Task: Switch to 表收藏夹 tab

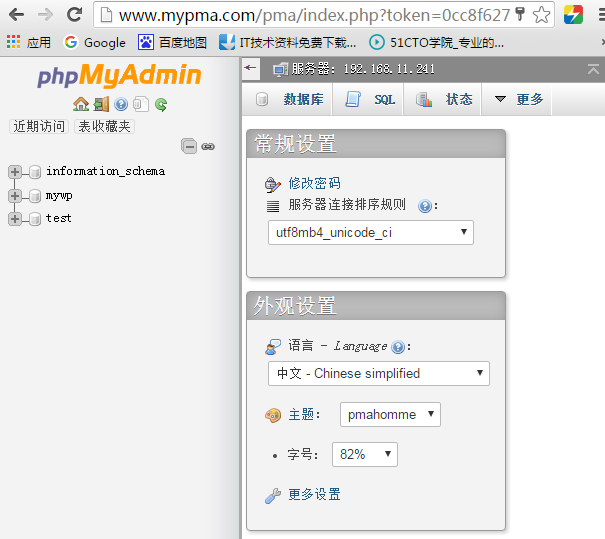Action: (104, 126)
